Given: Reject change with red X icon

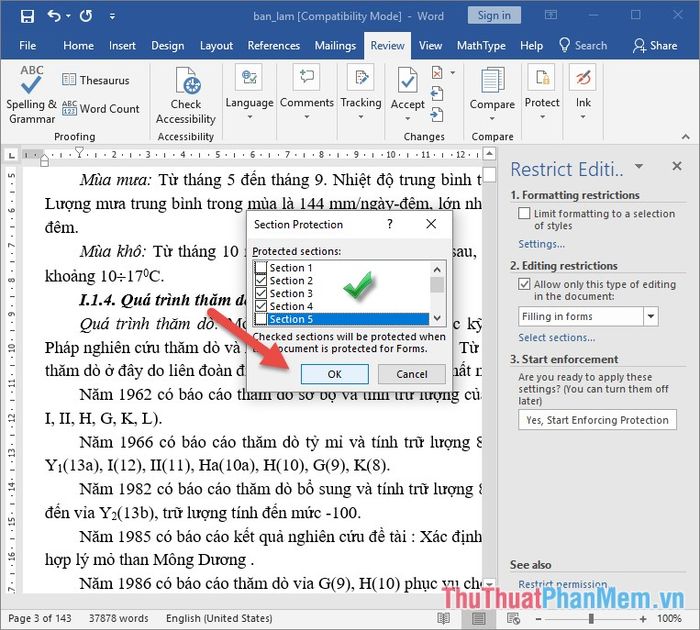Looking at the screenshot, I should [437, 72].
